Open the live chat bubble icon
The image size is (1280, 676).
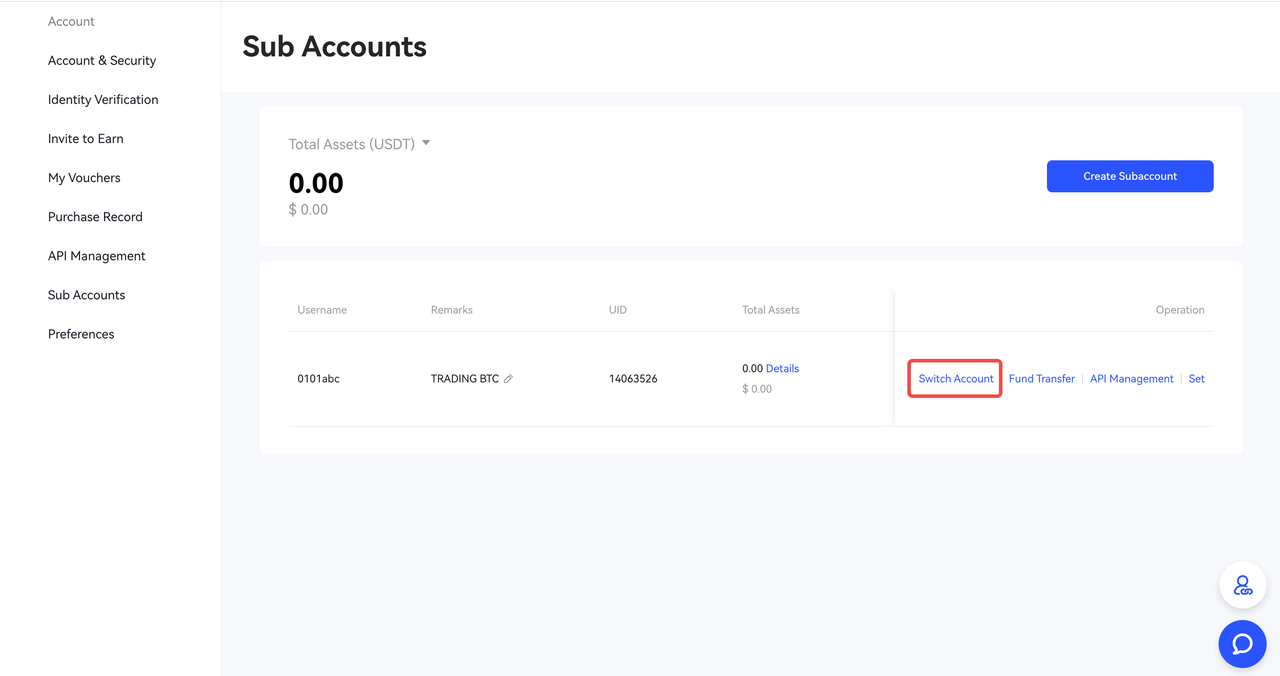(x=1242, y=643)
